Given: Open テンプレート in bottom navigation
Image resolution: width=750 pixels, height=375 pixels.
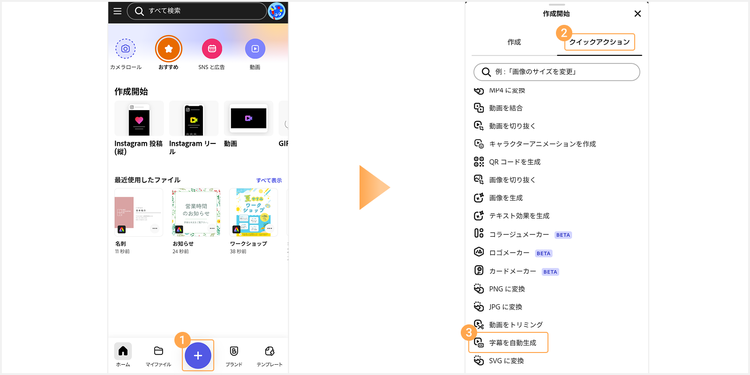Looking at the screenshot, I should click(269, 356).
